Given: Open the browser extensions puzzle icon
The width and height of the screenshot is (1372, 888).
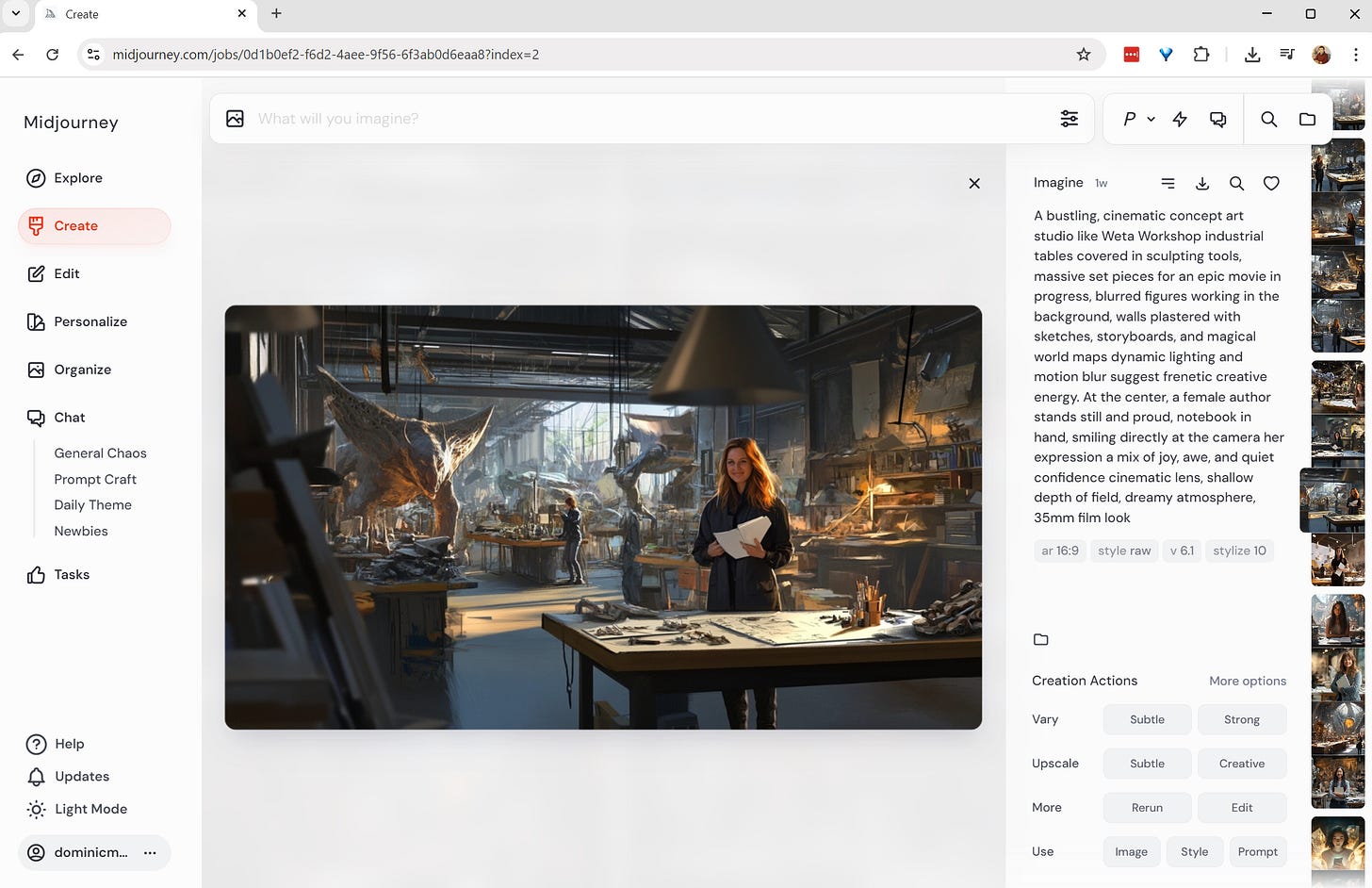Looking at the screenshot, I should tap(1200, 55).
